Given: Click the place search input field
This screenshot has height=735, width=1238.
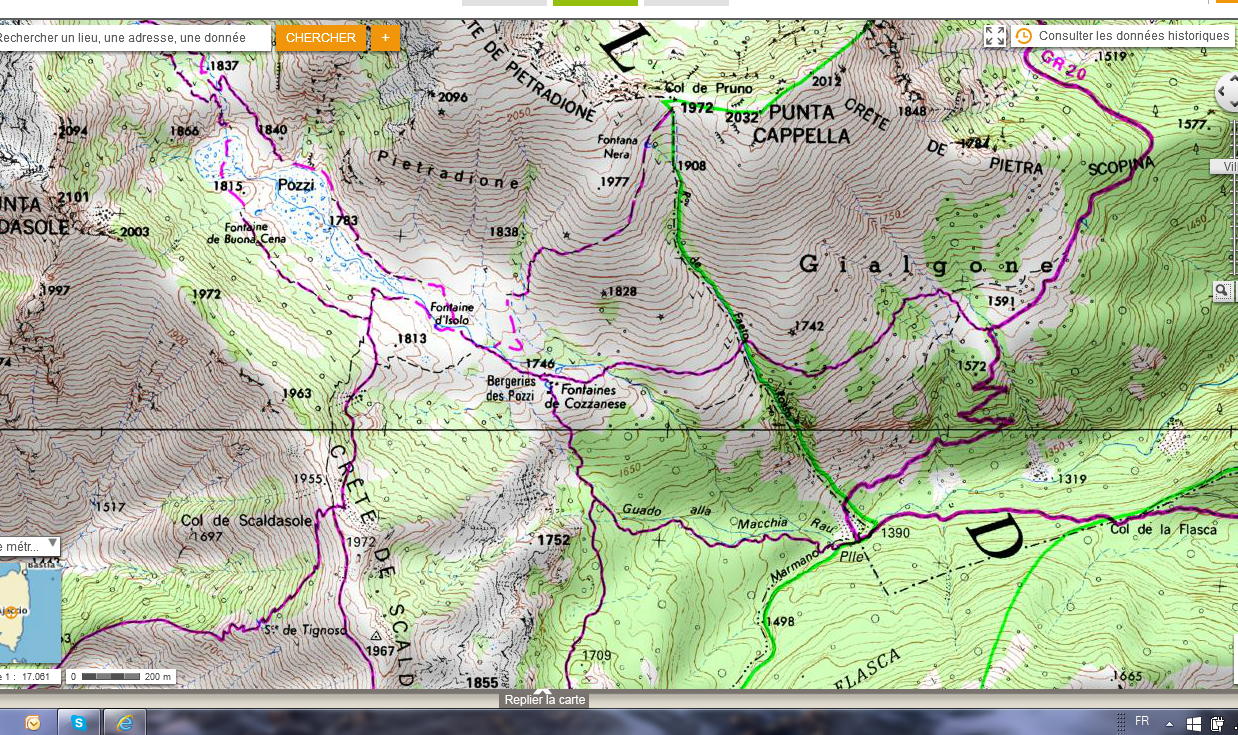Looking at the screenshot, I should click(134, 38).
